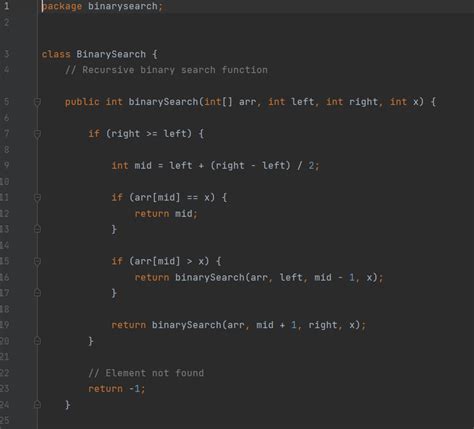Click the 'mid - 1' argument in recursive call
Image resolution: width=474 pixels, height=429 pixels.
(334, 277)
